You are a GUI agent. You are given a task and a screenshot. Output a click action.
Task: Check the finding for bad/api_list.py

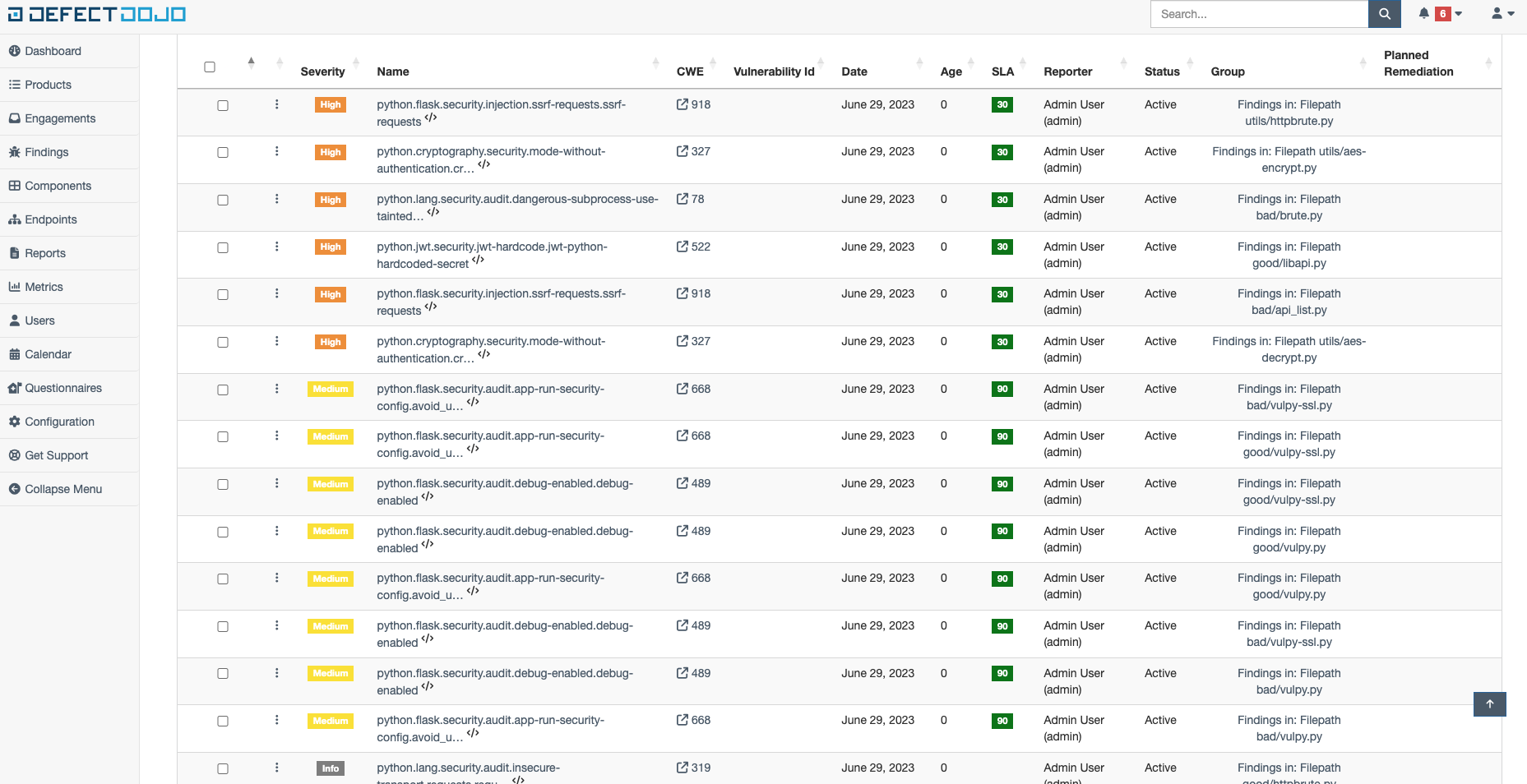tap(223, 294)
